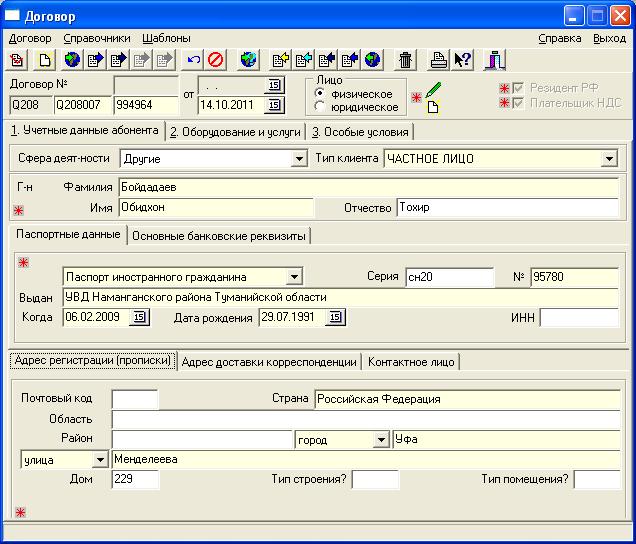636x544 pixels.
Task: Click the Выход menu item
Action: [609, 39]
